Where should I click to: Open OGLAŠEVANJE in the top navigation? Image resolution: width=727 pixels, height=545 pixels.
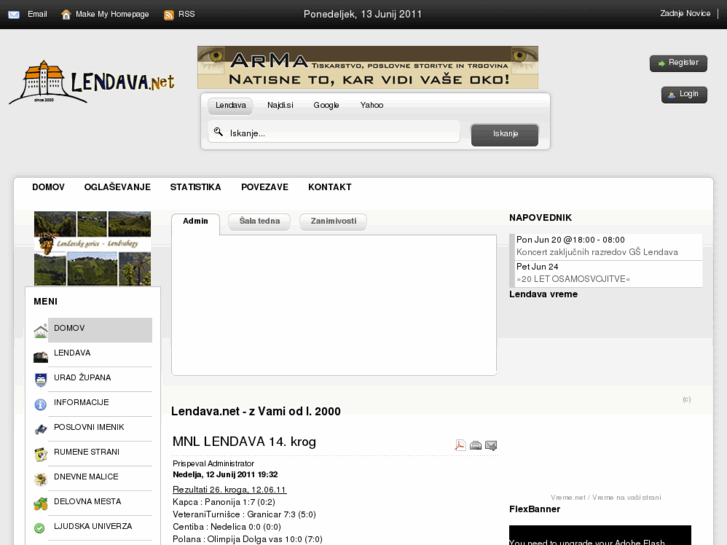117,187
